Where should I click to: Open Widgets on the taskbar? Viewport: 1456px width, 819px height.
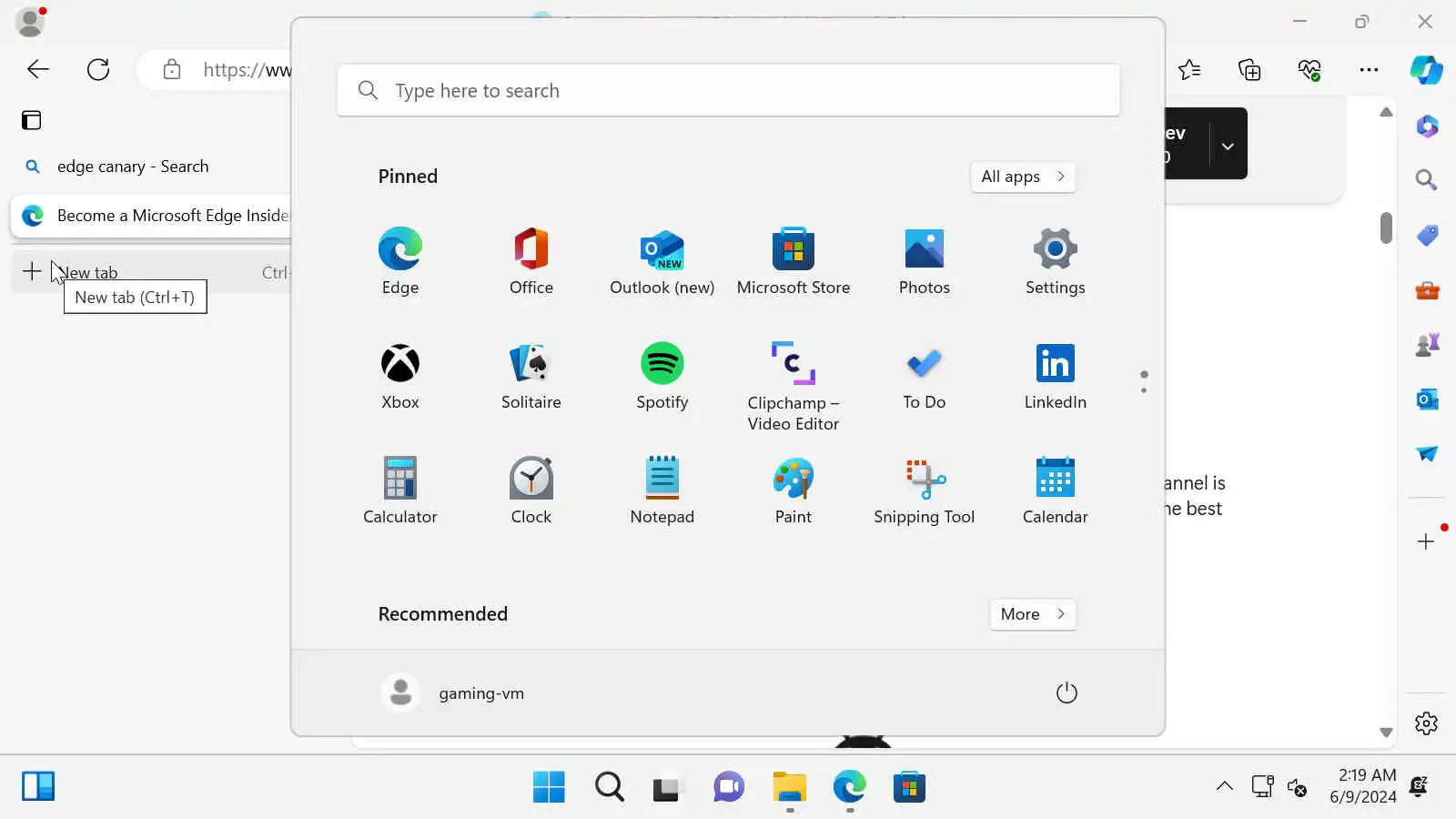[x=38, y=786]
